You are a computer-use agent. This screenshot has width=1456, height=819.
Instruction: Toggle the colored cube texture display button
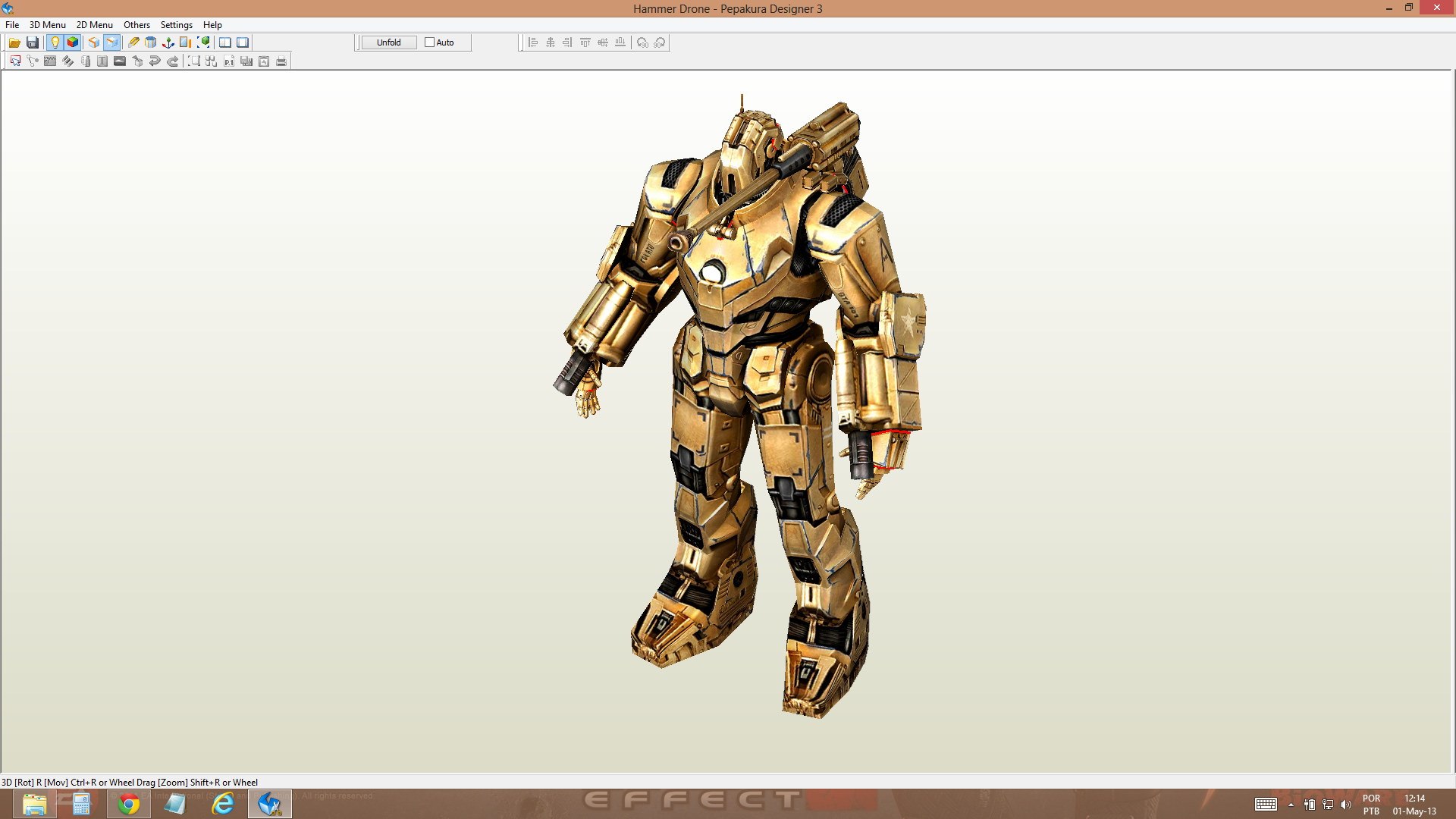(x=73, y=42)
